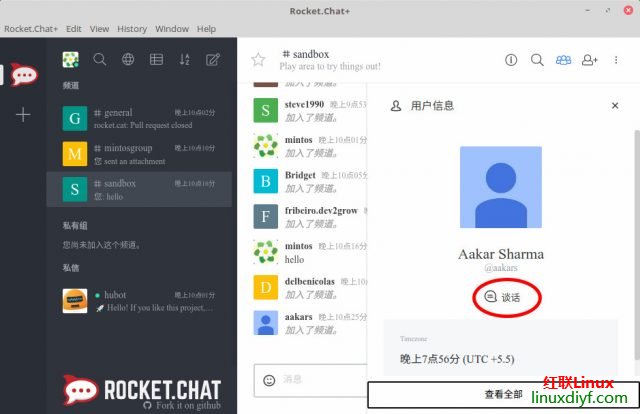The width and height of the screenshot is (640, 414).
Task: Click the 查看全部 view all button
Action: click(x=503, y=394)
